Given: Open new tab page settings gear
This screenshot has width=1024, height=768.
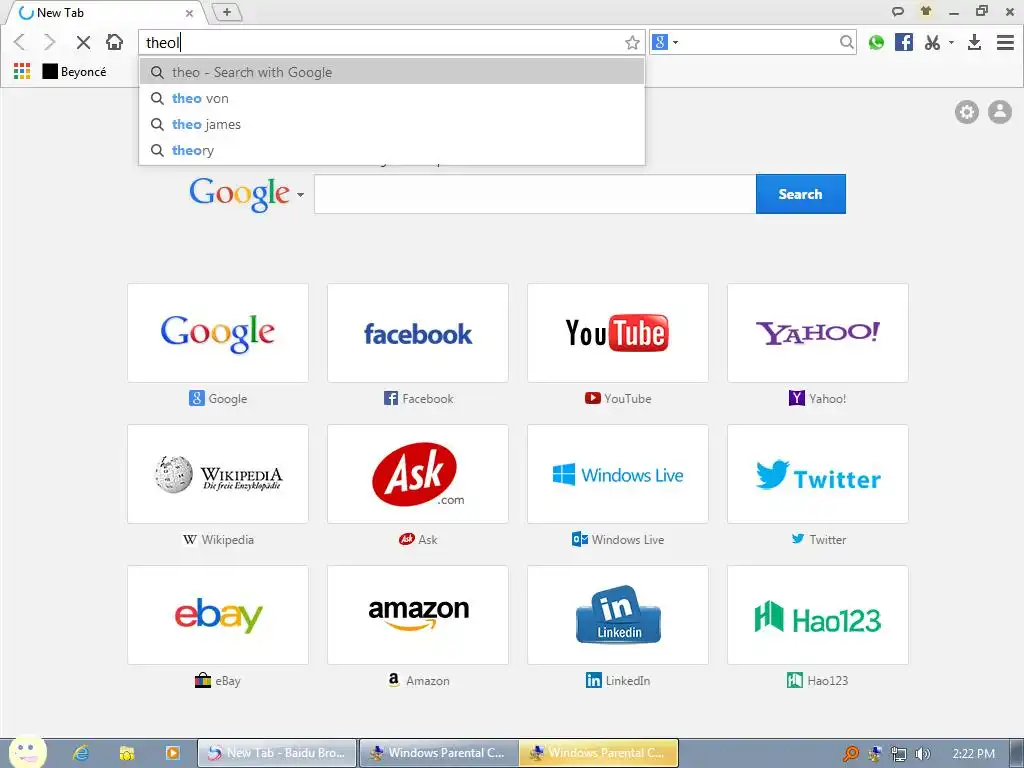Looking at the screenshot, I should (967, 112).
